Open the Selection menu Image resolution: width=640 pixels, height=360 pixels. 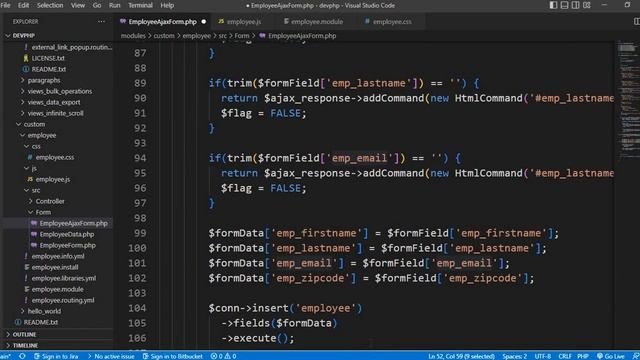point(50,5)
